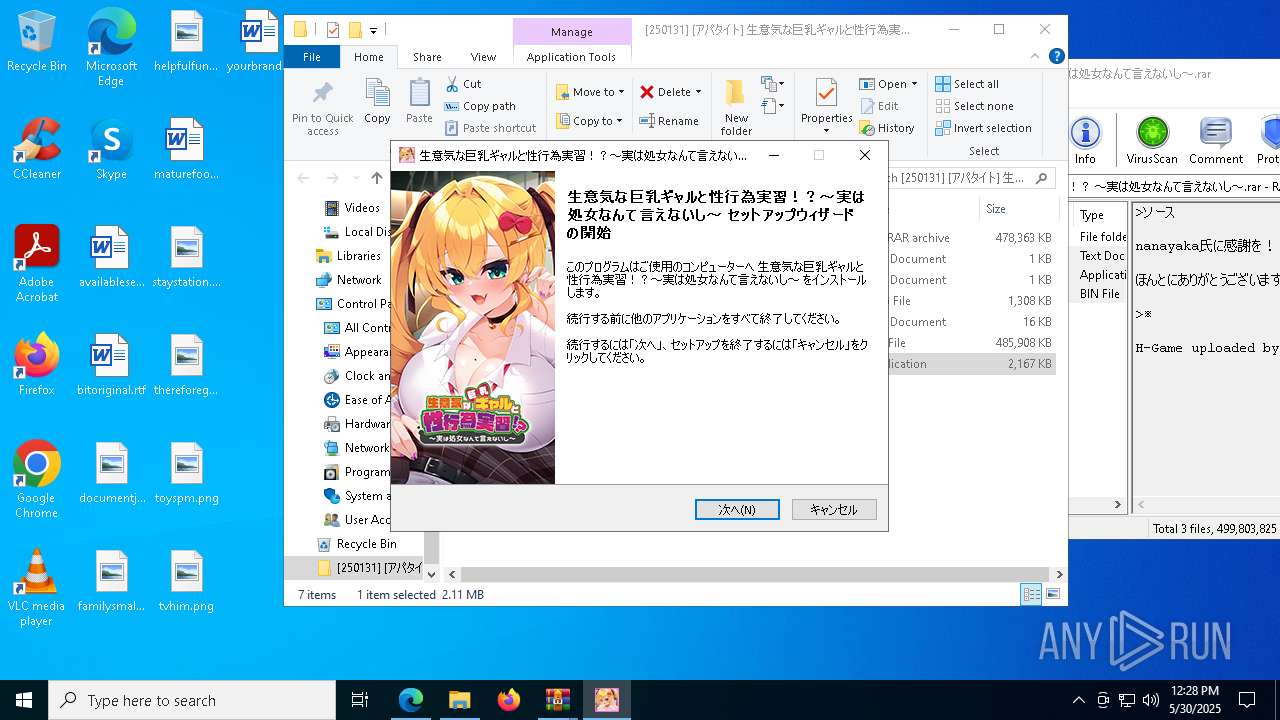Click the Copy icon in Explorer ribbon
The width and height of the screenshot is (1280, 720).
pos(377,101)
